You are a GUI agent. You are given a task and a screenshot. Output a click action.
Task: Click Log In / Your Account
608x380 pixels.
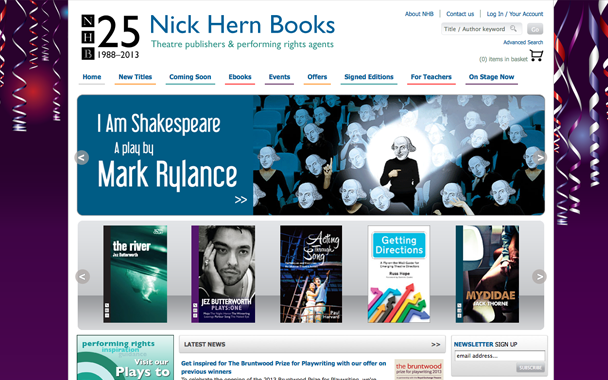click(x=515, y=14)
